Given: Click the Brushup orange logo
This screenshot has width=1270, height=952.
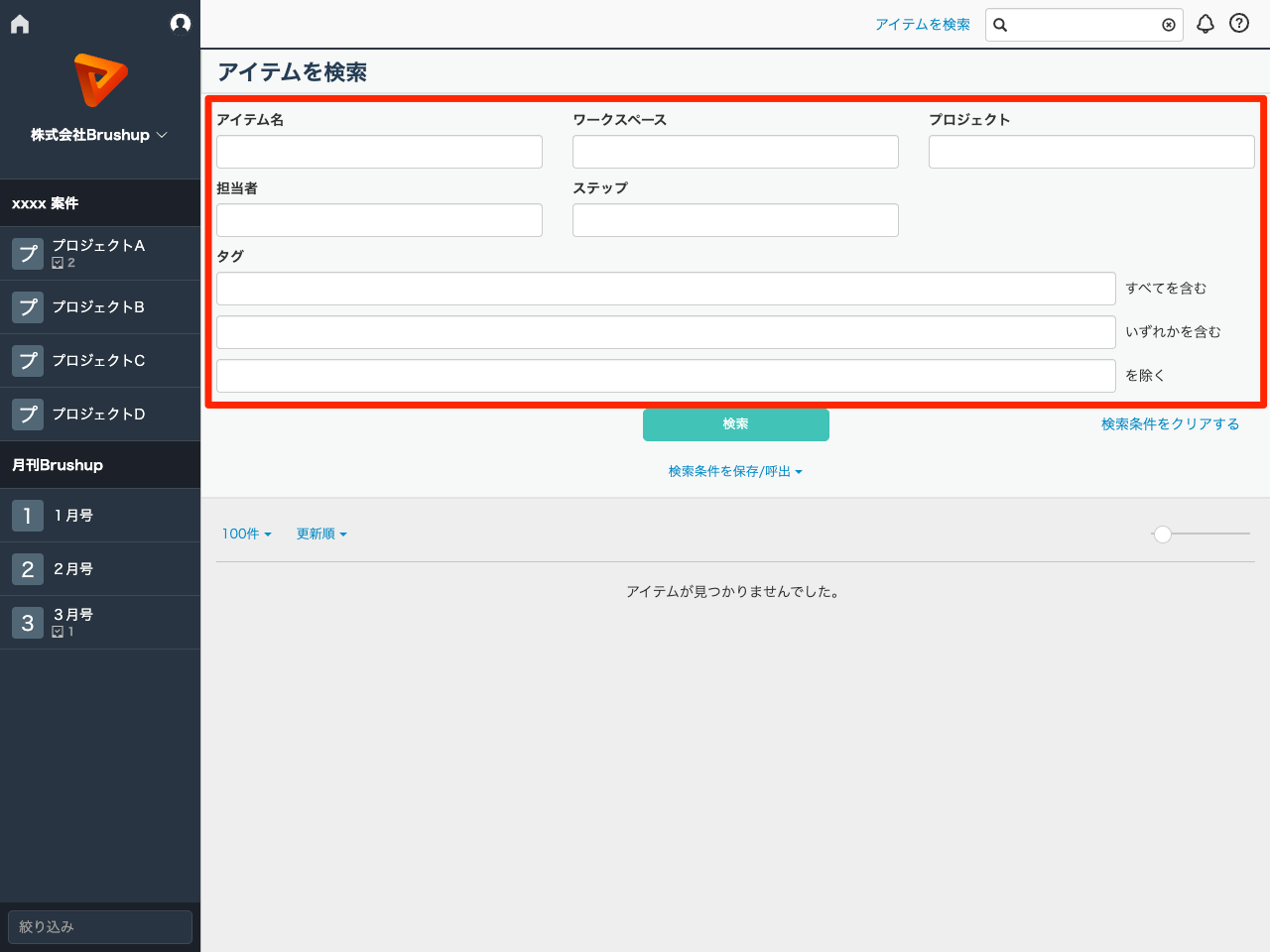Looking at the screenshot, I should pyautogui.click(x=100, y=80).
